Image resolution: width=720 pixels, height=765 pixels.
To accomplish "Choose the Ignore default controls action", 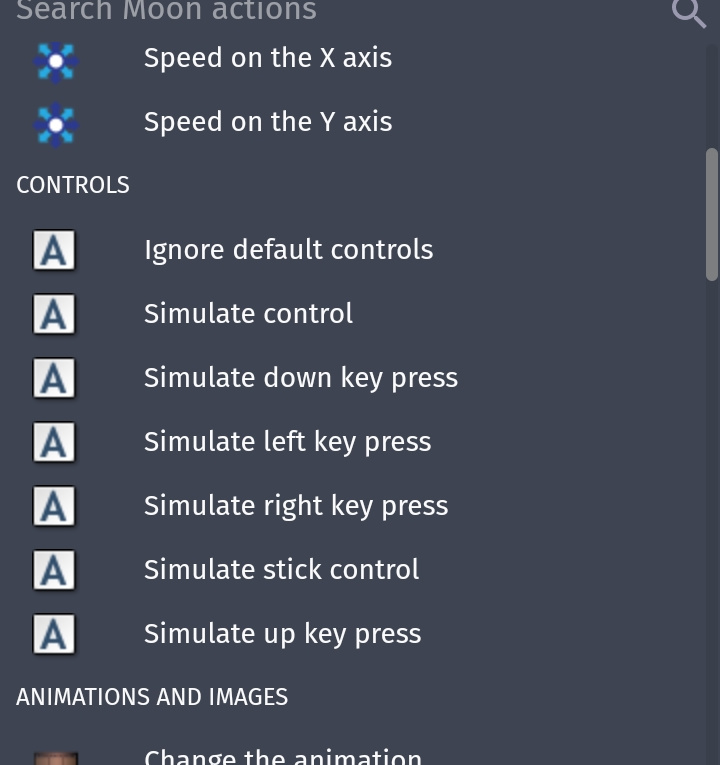I will pos(353,250).
